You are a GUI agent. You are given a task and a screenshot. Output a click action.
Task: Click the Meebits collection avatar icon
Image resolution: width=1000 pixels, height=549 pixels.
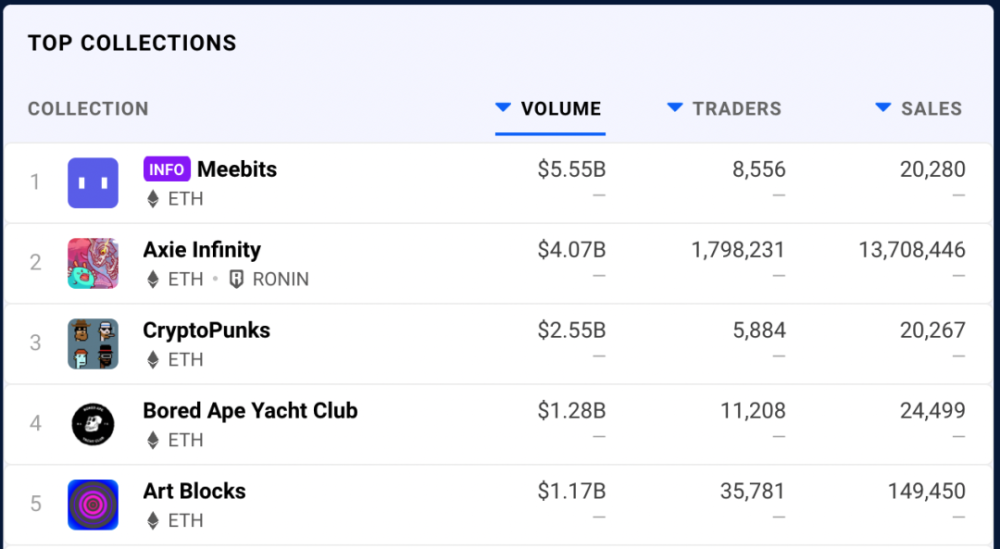(93, 183)
